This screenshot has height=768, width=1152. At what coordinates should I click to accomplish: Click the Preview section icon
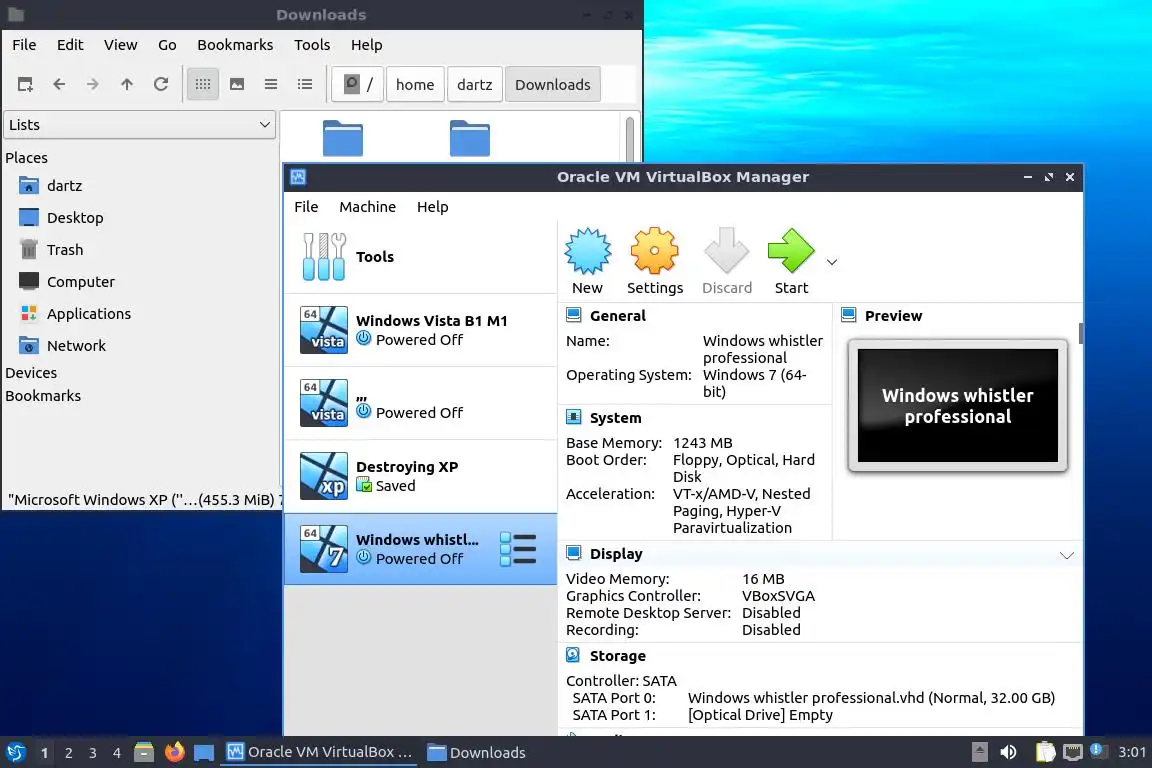[x=849, y=315]
